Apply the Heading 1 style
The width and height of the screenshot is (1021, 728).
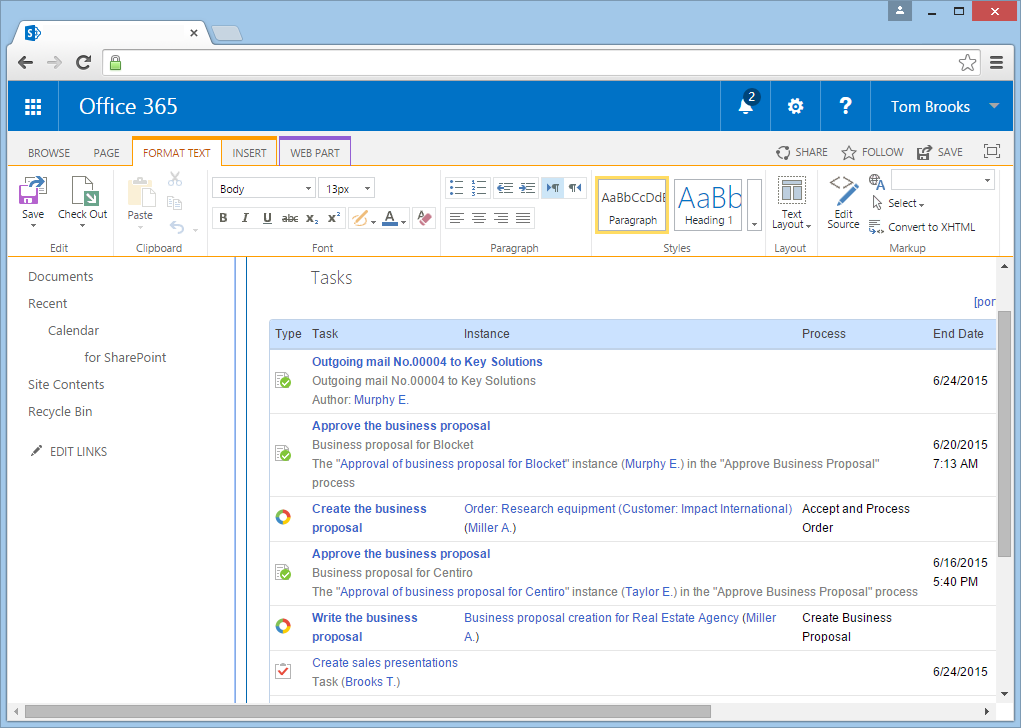709,205
